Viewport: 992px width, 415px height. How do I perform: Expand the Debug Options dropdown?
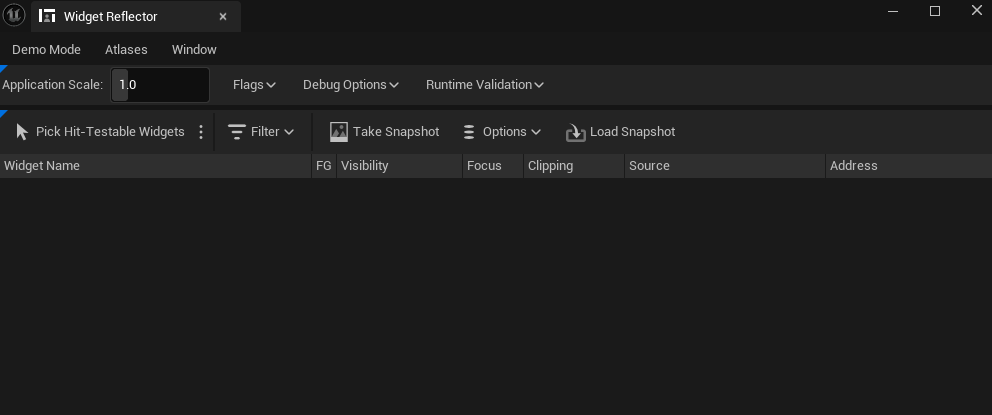point(350,85)
